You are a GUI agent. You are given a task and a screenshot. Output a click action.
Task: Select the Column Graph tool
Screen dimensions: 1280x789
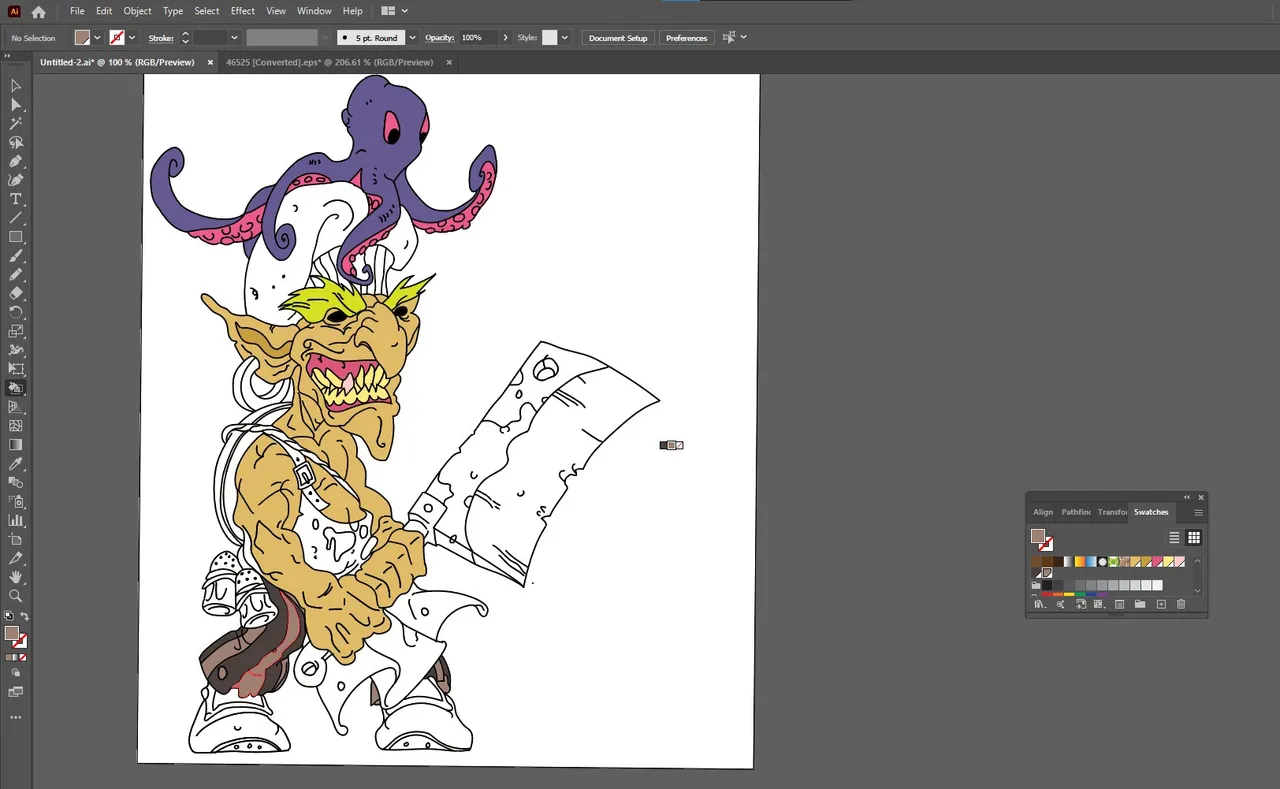(x=16, y=520)
